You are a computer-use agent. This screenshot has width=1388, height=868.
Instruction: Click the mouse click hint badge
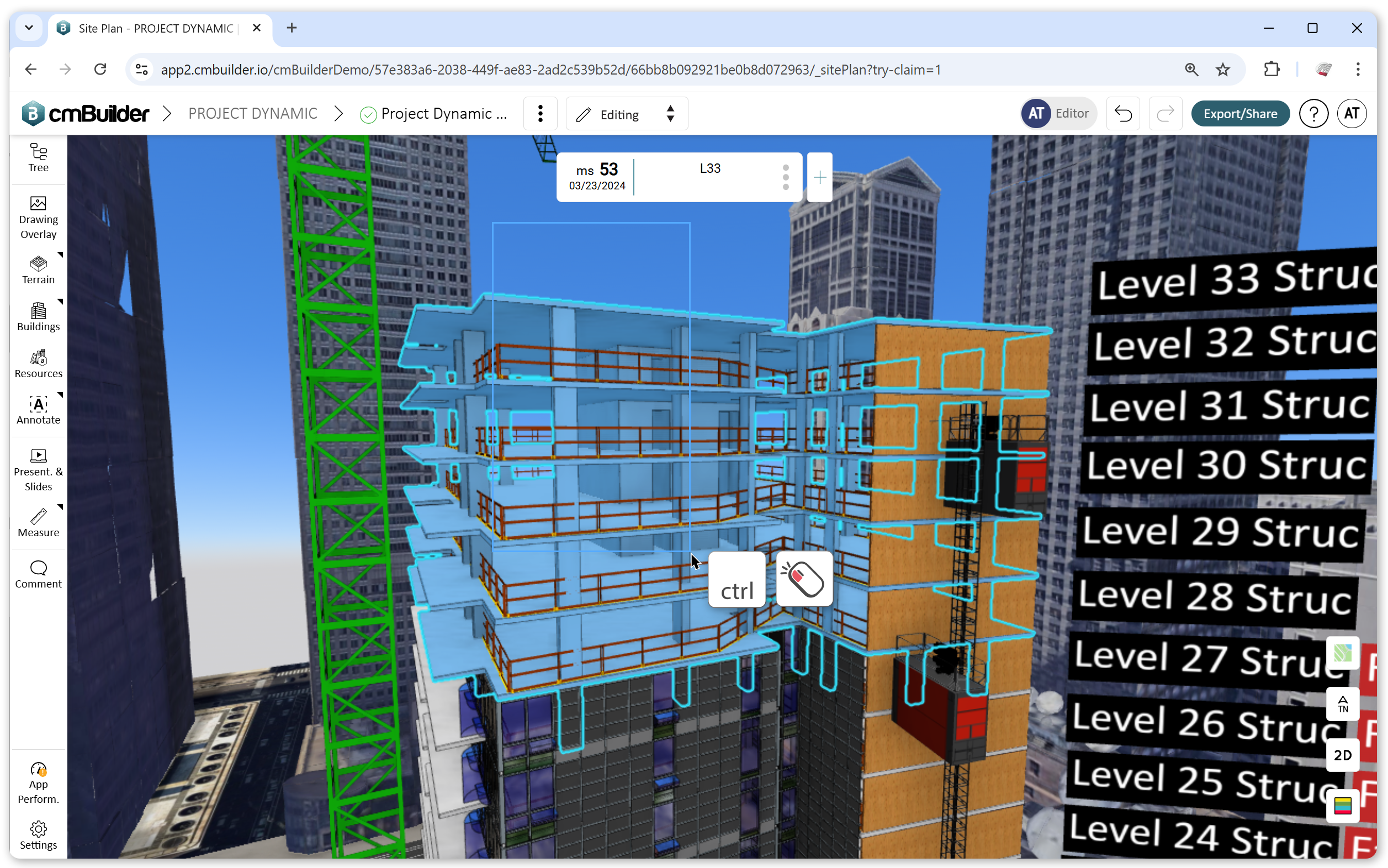click(x=804, y=579)
